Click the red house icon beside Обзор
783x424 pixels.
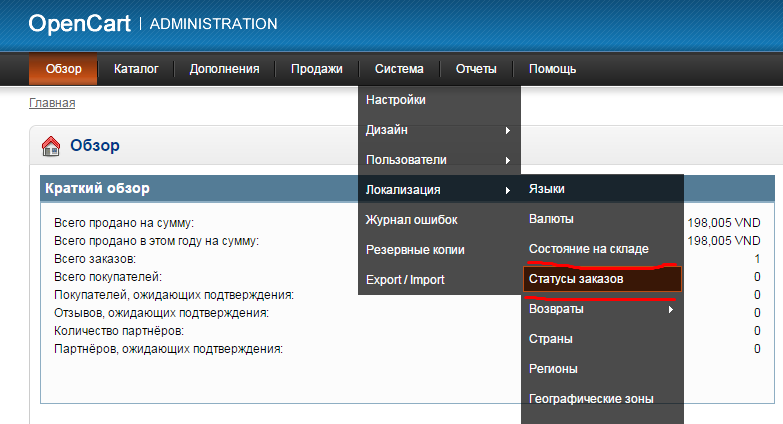pyautogui.click(x=50, y=146)
